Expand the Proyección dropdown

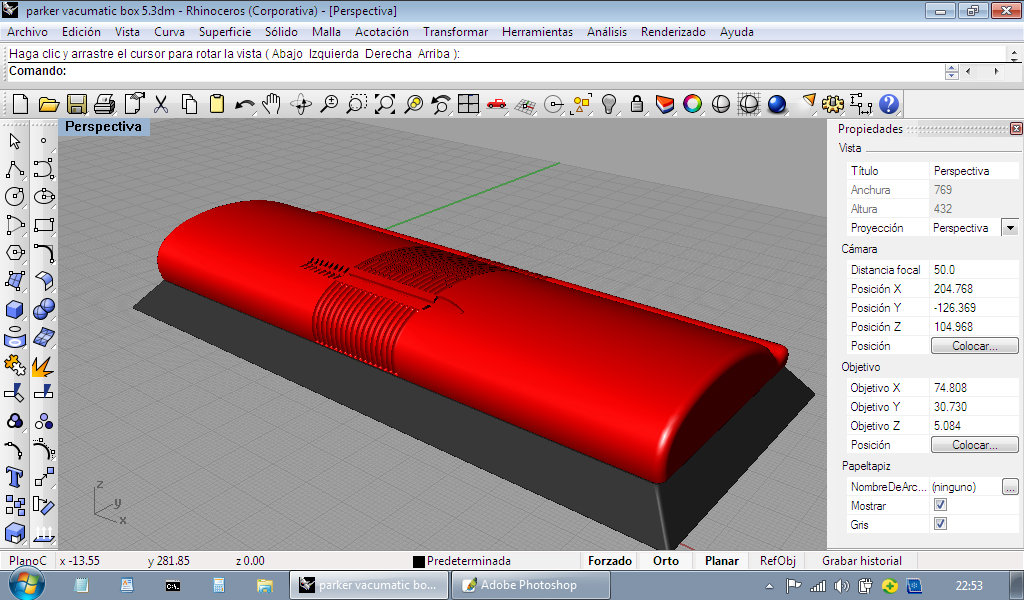pos(1009,228)
